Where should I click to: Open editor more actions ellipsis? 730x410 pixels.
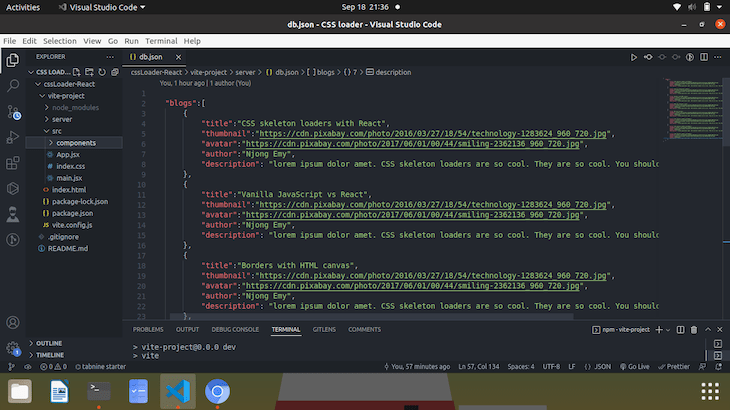(x=718, y=57)
